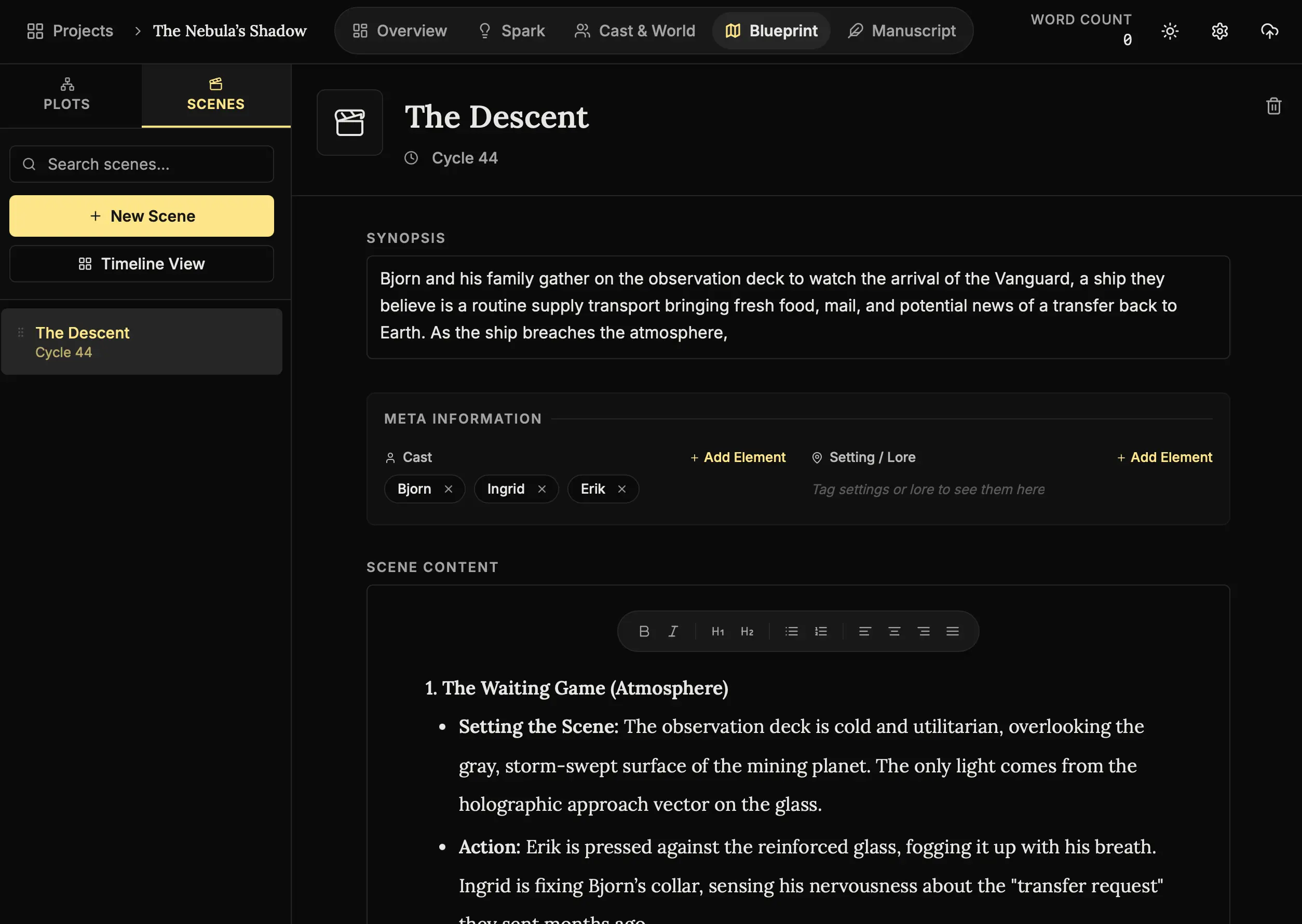Toggle bold formatting in scene editor
This screenshot has height=924, width=1302.
coord(644,631)
